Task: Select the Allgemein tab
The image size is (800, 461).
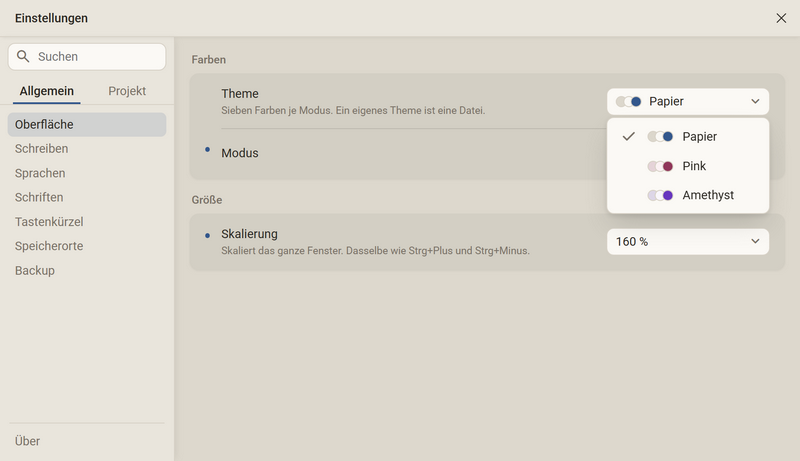Action: click(46, 91)
